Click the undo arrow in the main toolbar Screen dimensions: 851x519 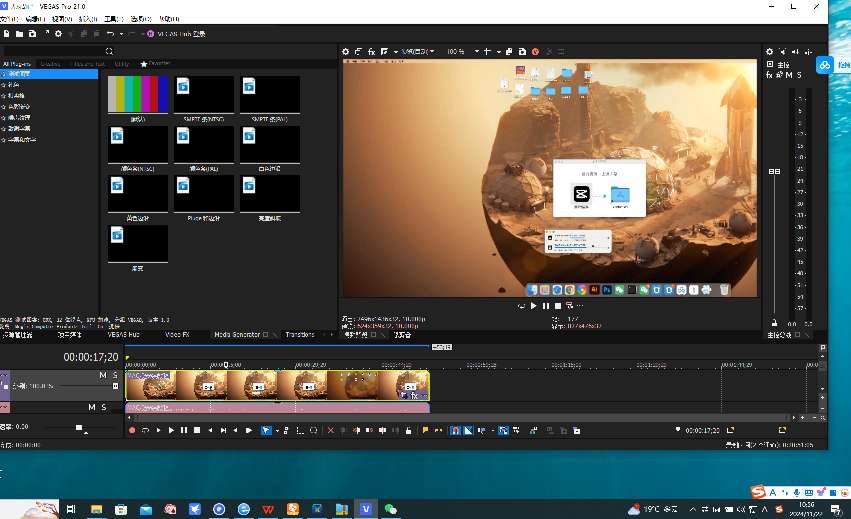click(x=110, y=34)
